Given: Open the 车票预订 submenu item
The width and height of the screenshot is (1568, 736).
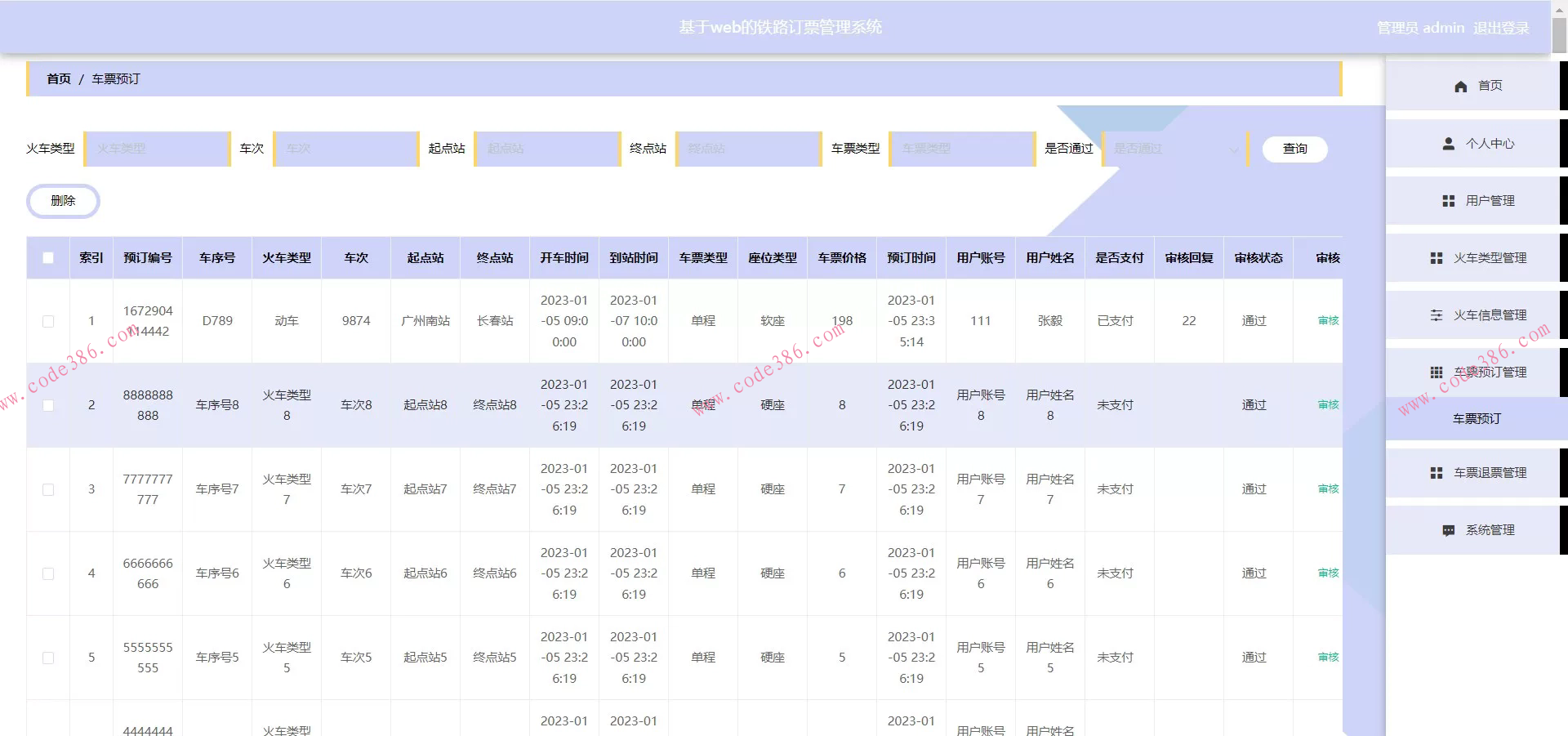Looking at the screenshot, I should 1476,419.
